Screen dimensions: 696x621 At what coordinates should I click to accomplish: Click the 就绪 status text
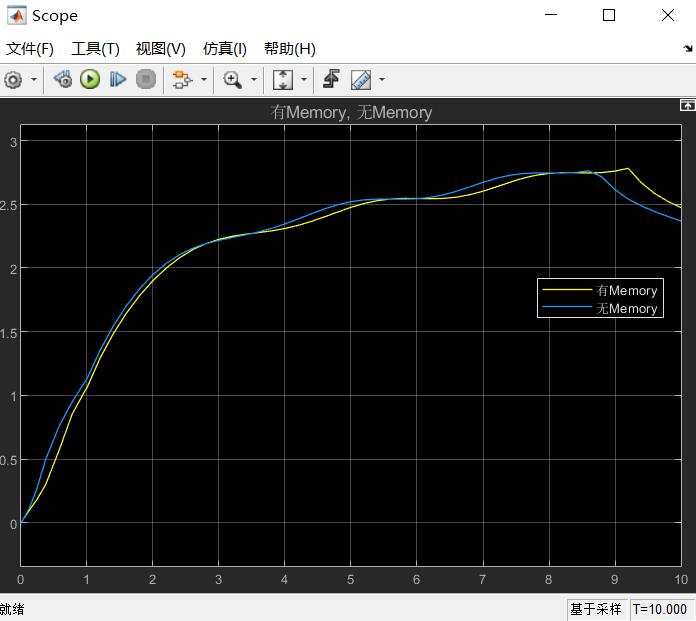(x=12, y=609)
